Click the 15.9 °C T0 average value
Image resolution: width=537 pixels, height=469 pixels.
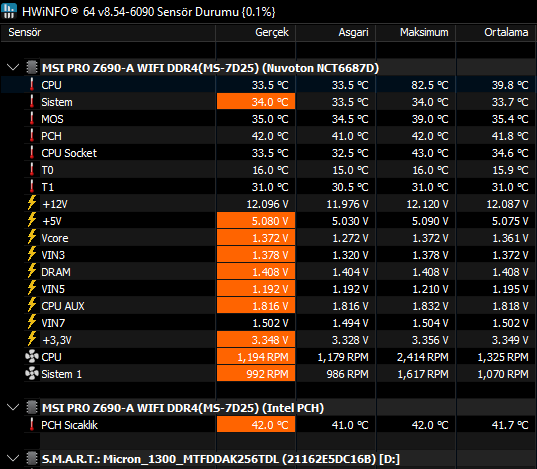coord(510,170)
